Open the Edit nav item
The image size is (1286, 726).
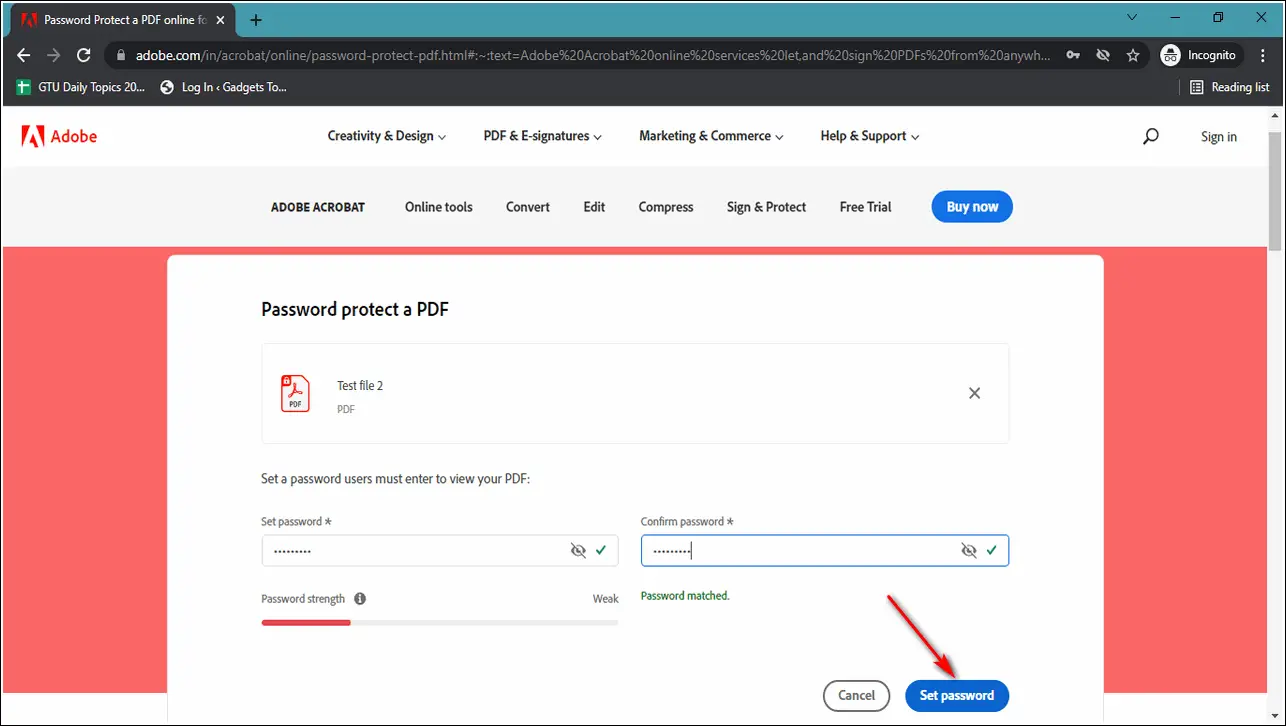click(594, 207)
